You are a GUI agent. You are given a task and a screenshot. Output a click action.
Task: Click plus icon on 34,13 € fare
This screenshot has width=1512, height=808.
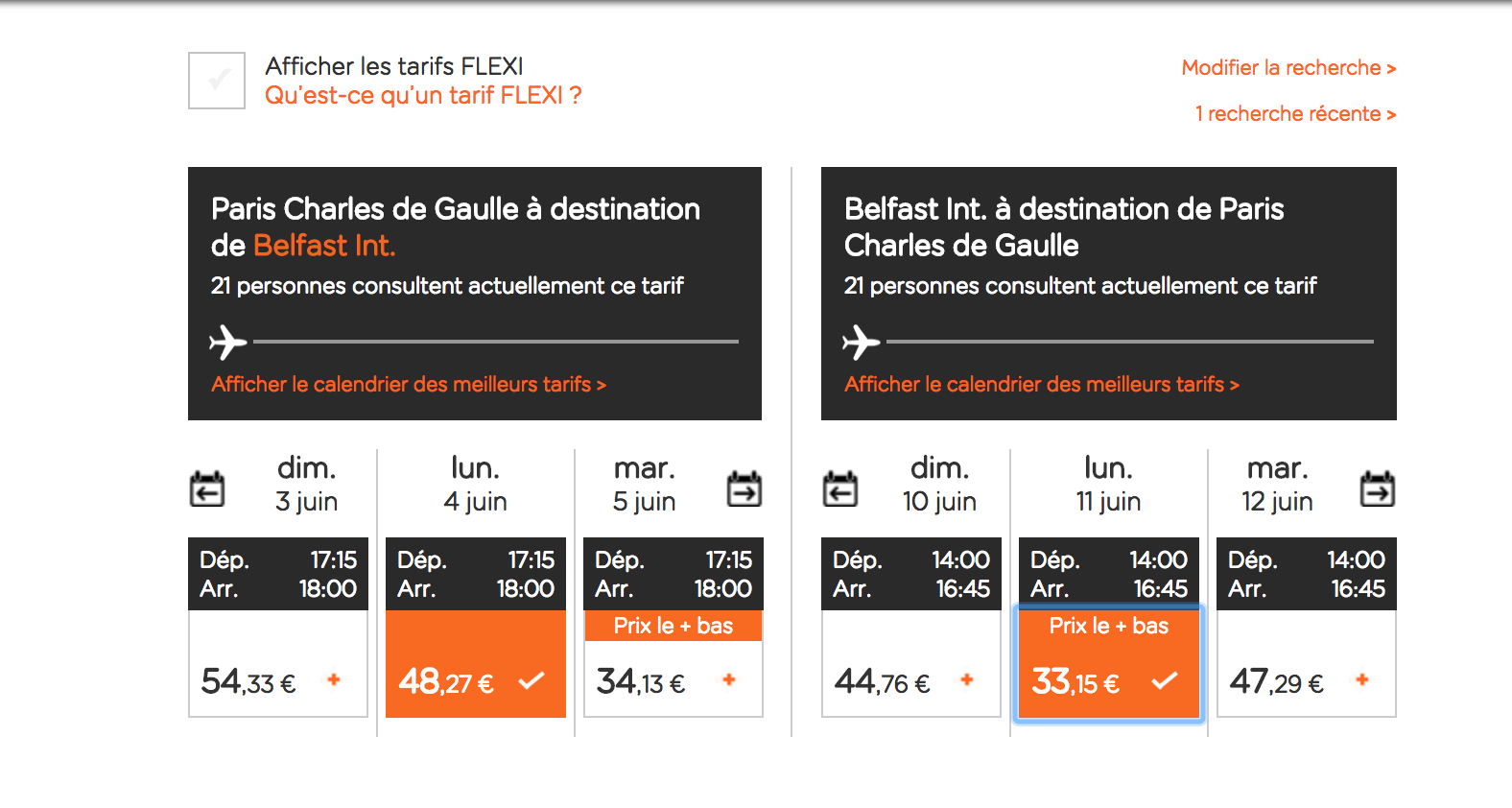[729, 680]
